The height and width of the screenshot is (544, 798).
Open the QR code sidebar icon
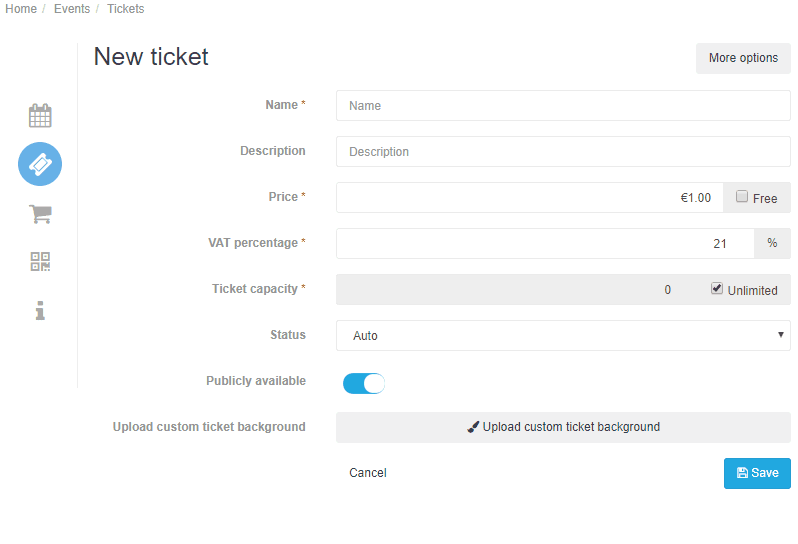point(40,262)
